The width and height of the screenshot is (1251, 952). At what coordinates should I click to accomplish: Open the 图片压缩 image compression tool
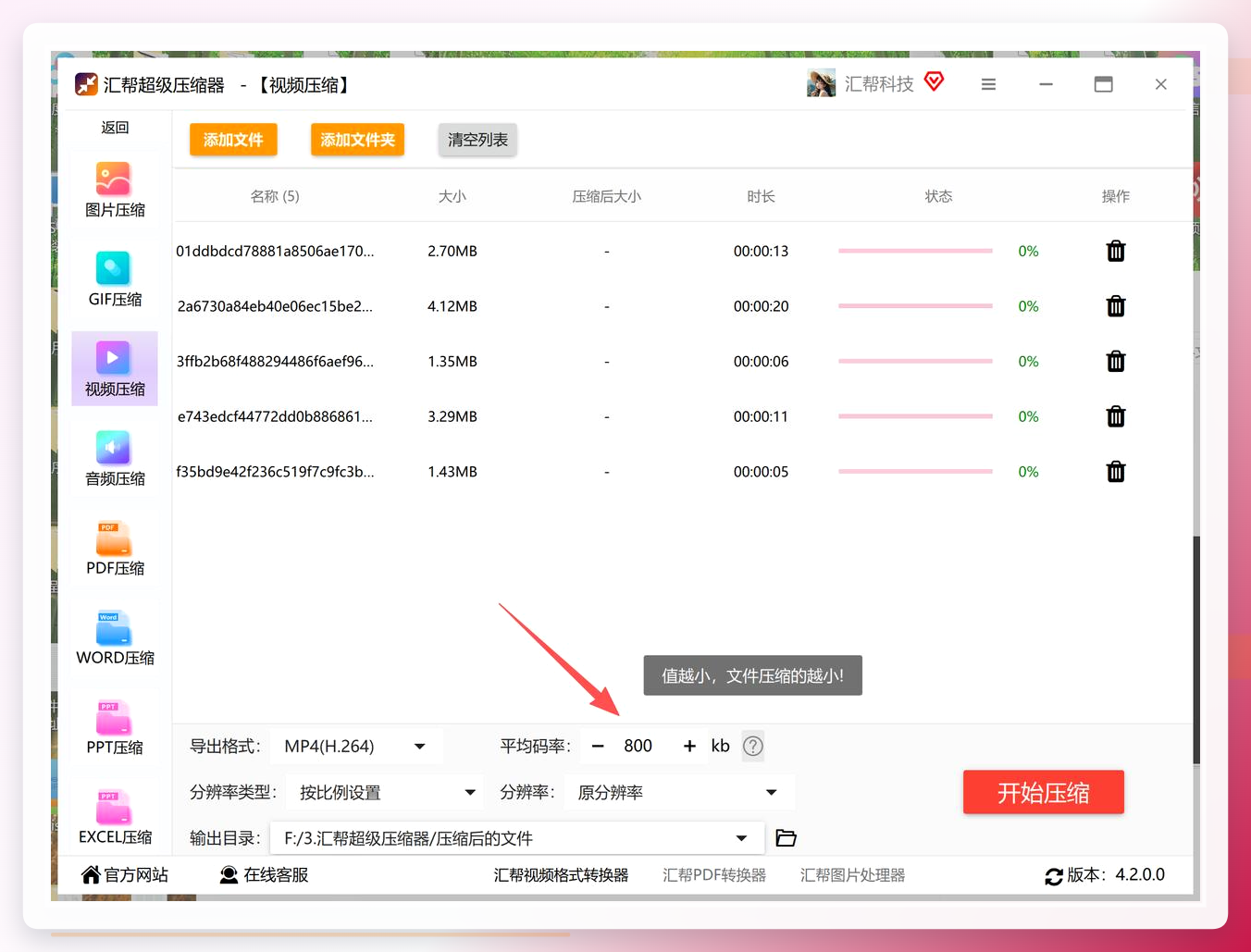pos(115,190)
